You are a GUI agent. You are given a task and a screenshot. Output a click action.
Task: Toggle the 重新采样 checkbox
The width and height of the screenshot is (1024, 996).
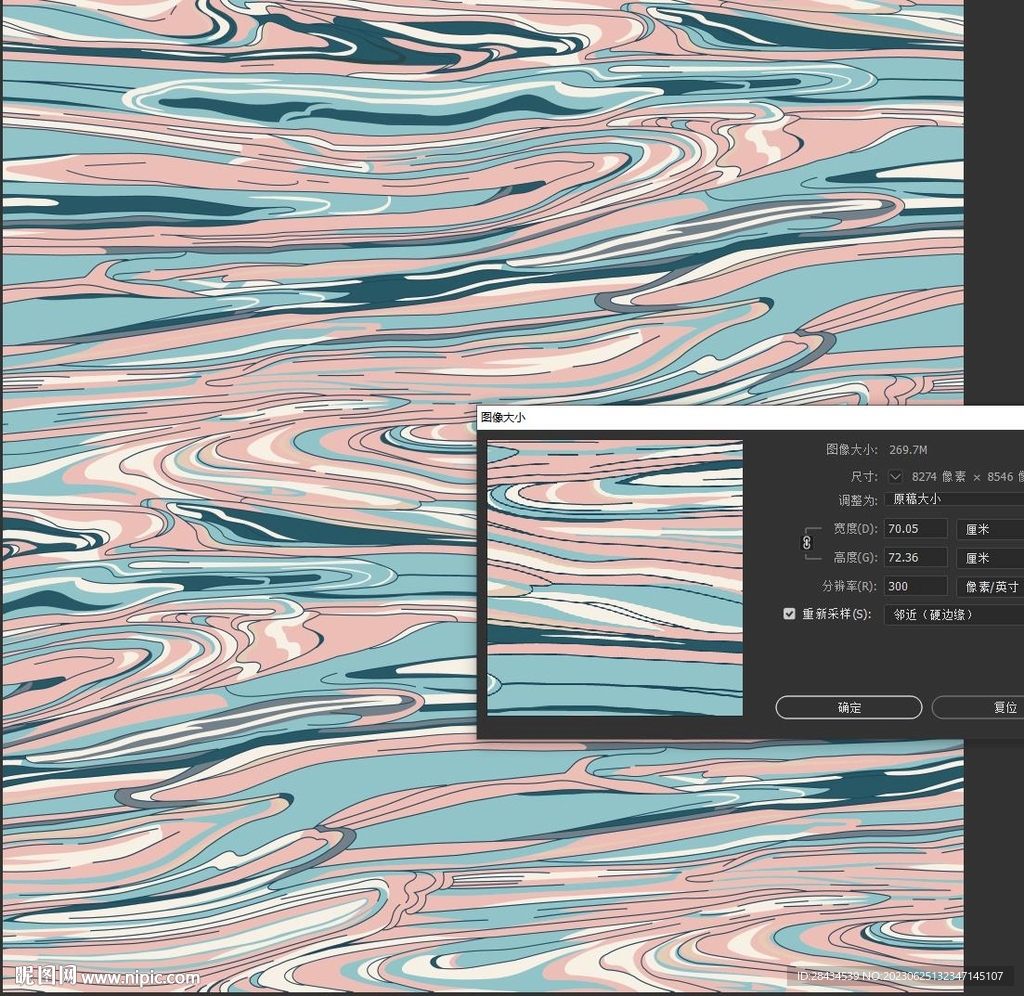point(789,614)
